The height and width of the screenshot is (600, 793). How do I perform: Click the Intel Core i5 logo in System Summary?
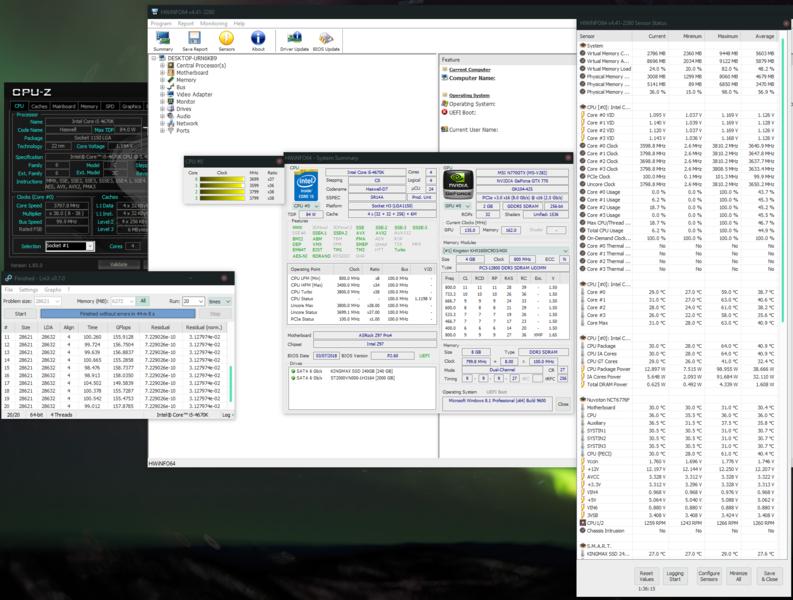pyautogui.click(x=306, y=185)
